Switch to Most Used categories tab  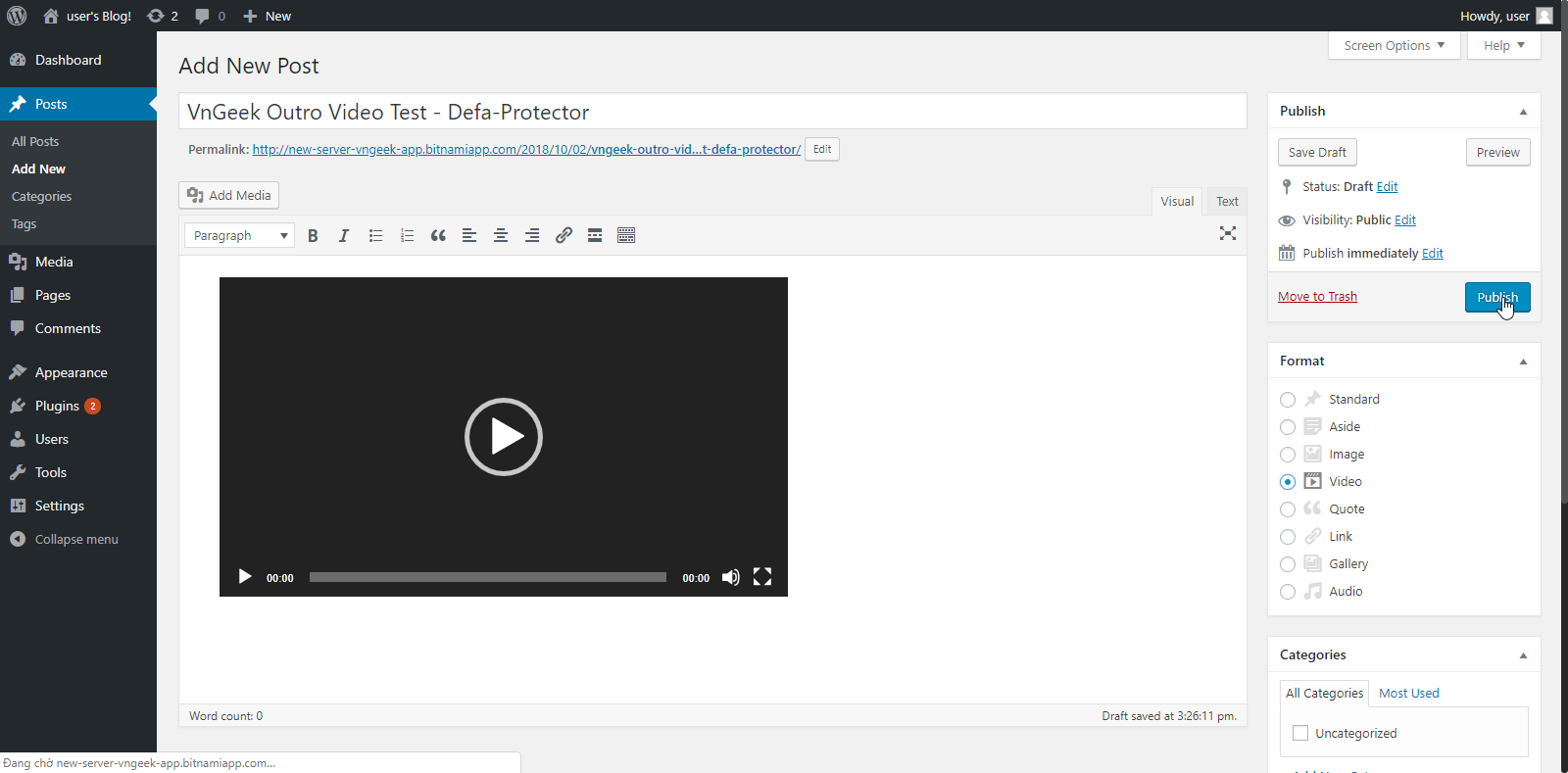[1409, 693]
